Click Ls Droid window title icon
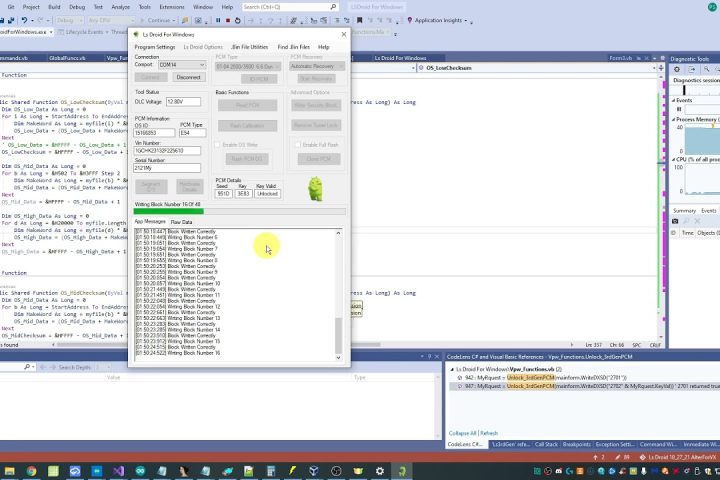This screenshot has width=720, height=480. coord(136,34)
